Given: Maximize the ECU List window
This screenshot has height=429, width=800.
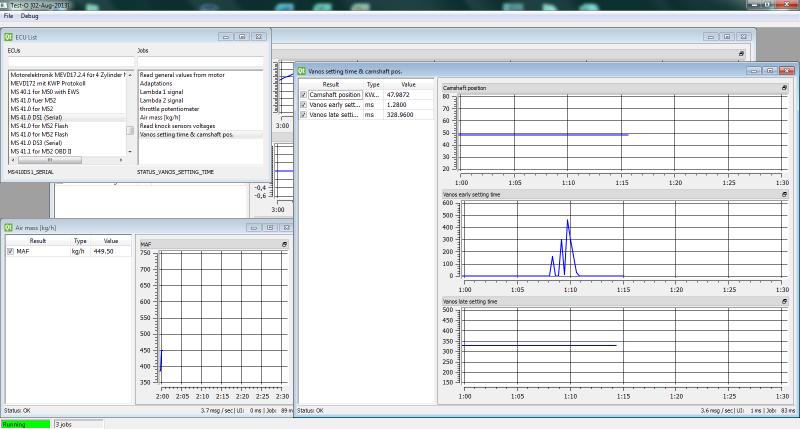Looking at the screenshot, I should pos(242,37).
